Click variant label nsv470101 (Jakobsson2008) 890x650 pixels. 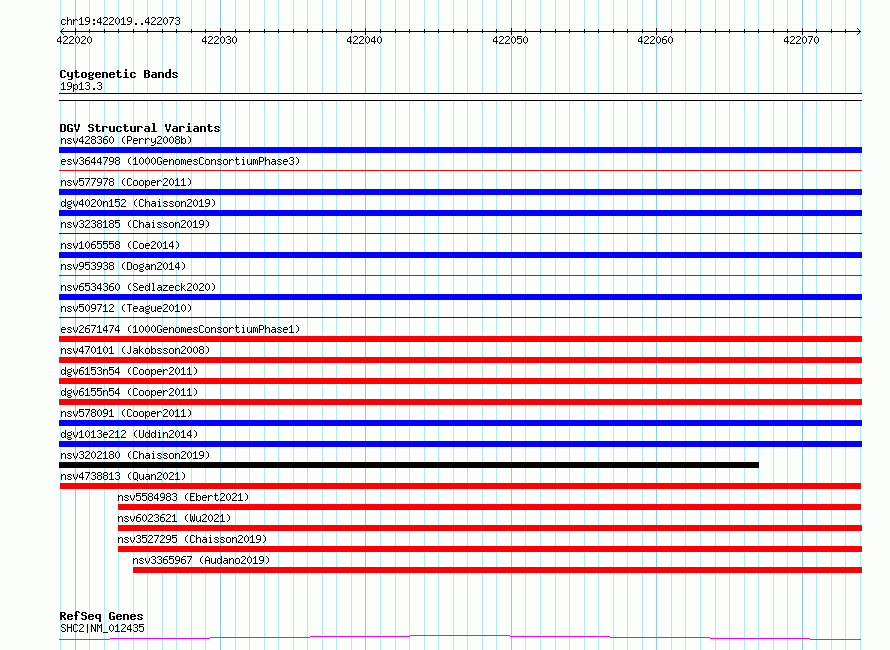(x=135, y=350)
